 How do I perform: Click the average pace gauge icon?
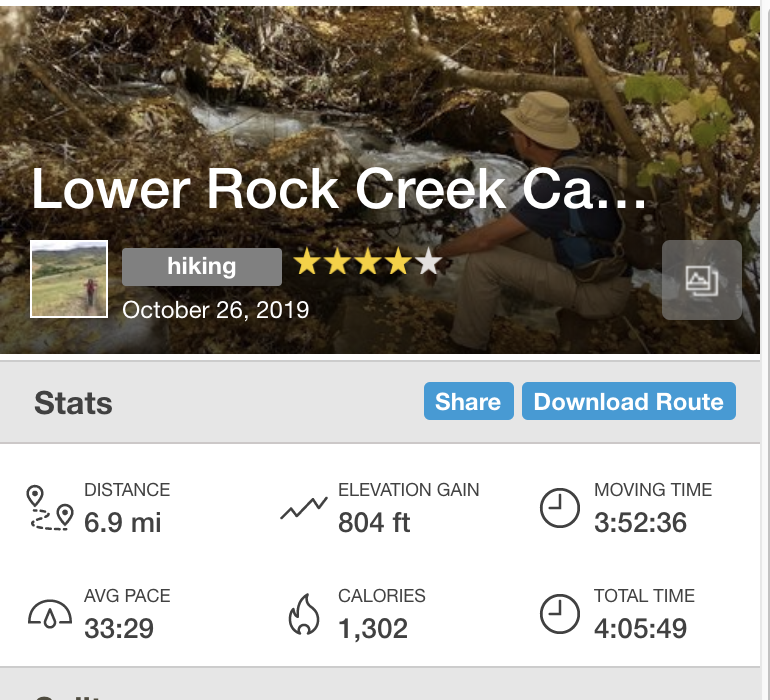pyautogui.click(x=51, y=614)
